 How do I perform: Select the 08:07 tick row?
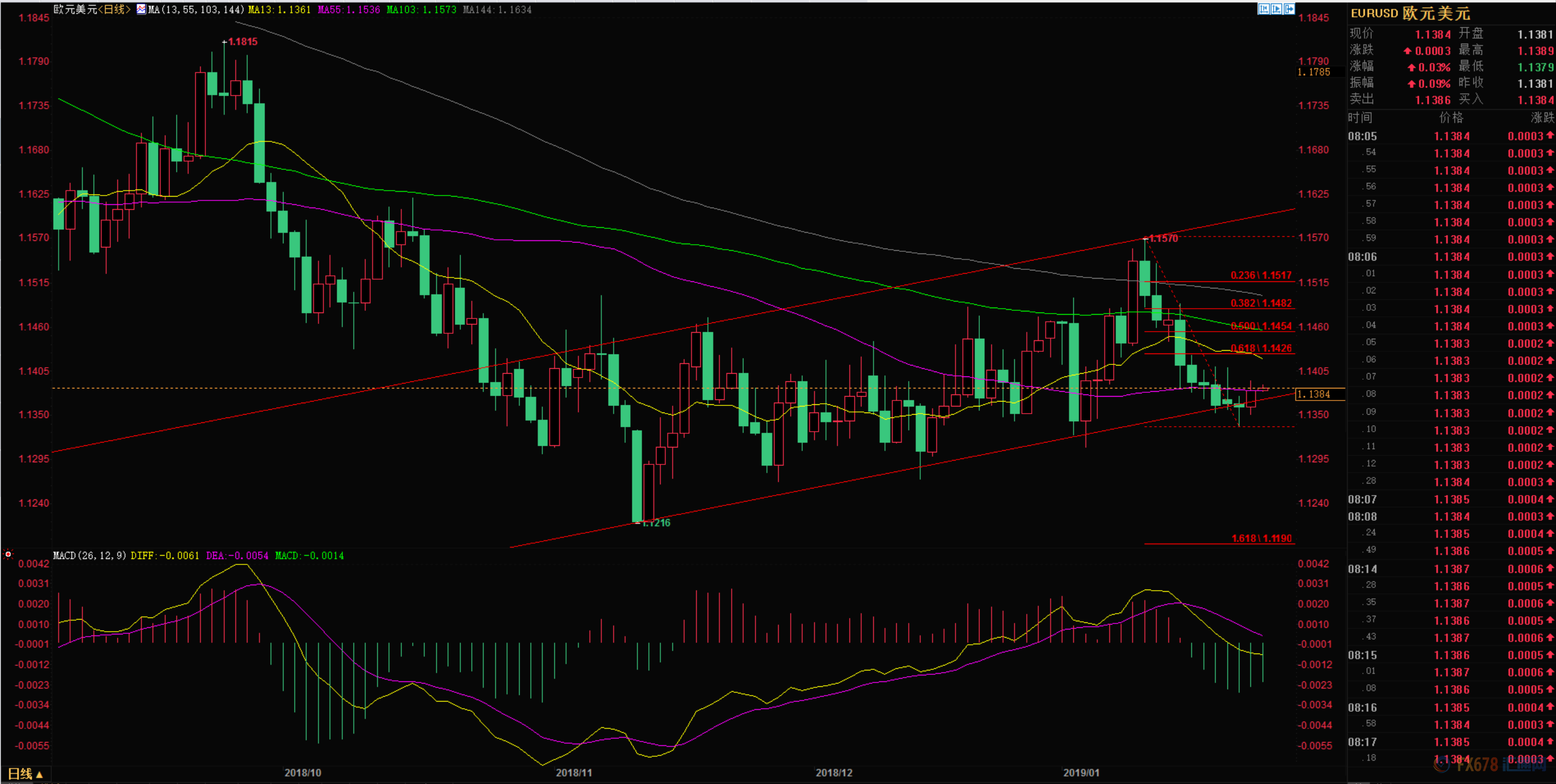[x=1451, y=499]
